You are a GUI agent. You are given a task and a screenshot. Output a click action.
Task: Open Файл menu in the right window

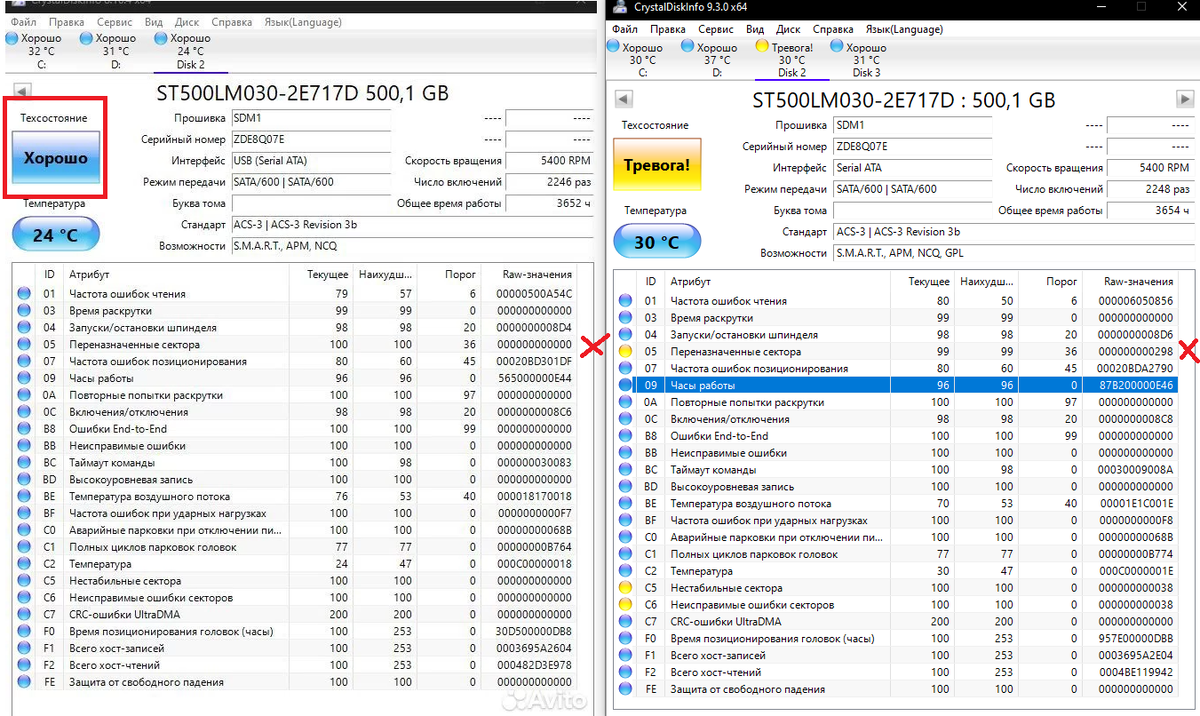(624, 30)
